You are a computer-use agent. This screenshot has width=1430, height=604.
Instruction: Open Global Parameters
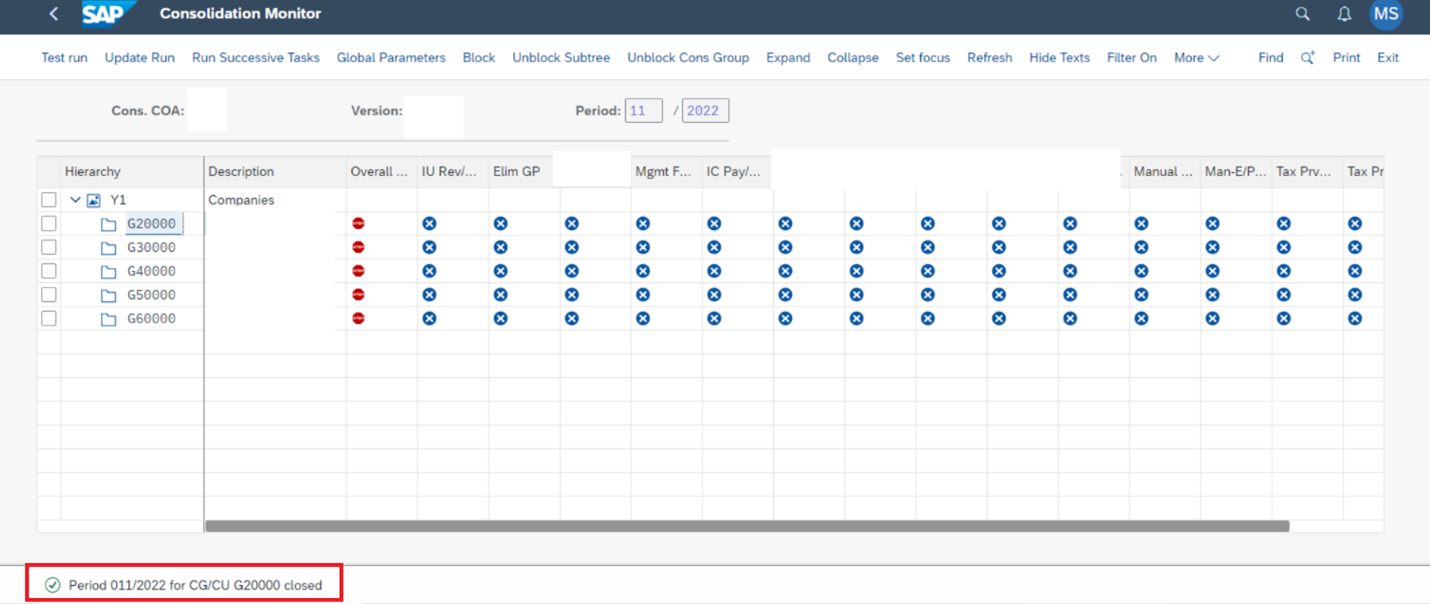point(391,58)
